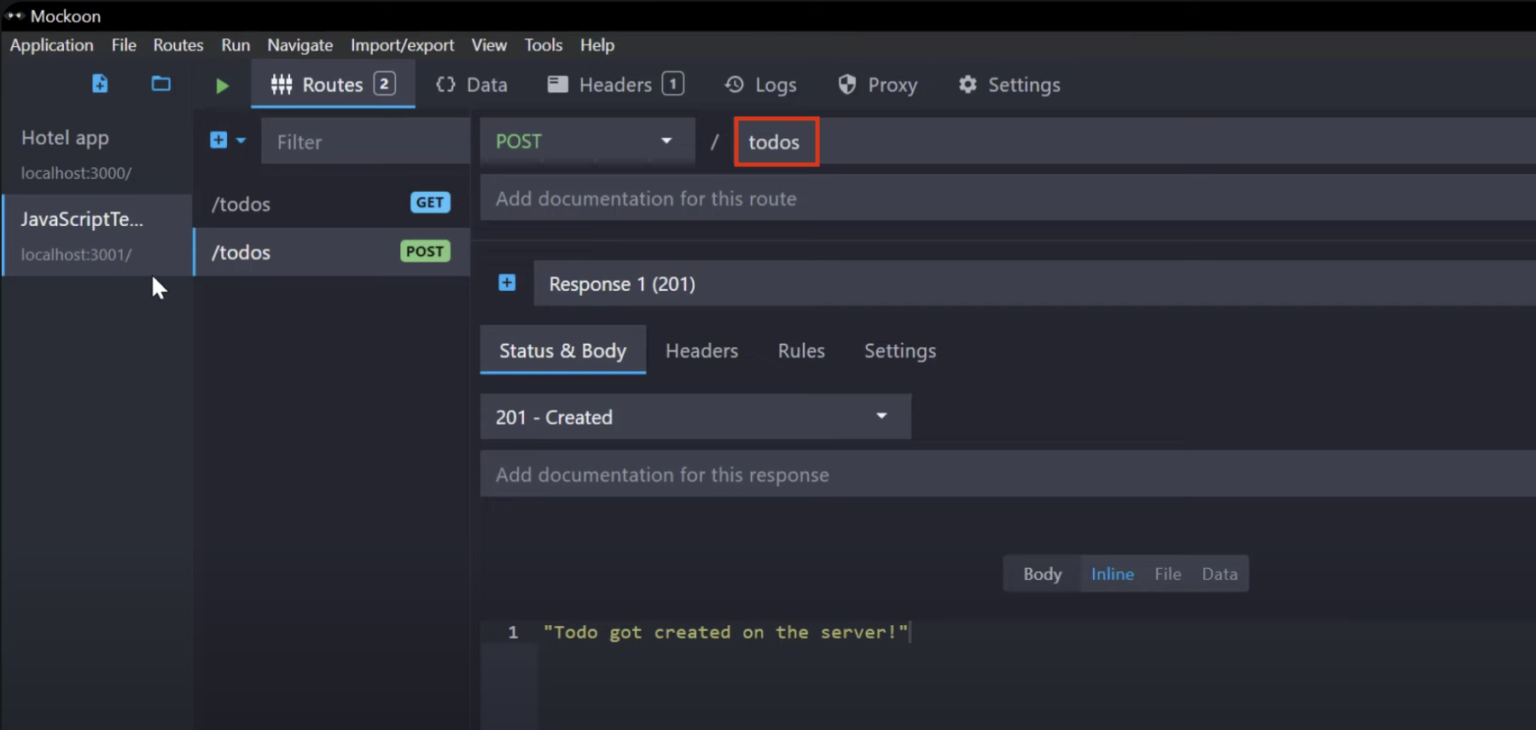The image size is (1536, 730).
Task: Switch body source to Data
Action: (x=1219, y=573)
